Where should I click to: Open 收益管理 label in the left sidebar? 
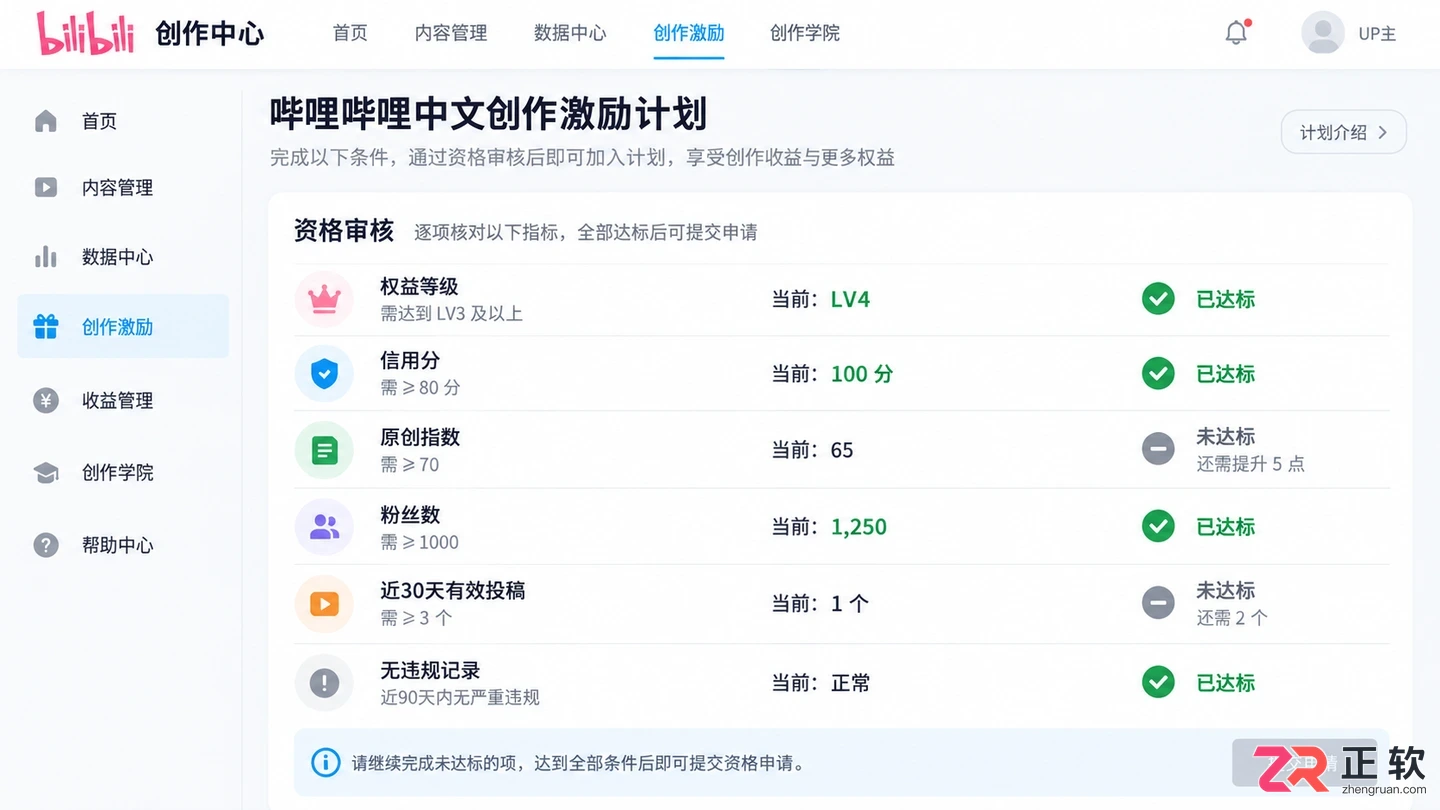[x=118, y=400]
